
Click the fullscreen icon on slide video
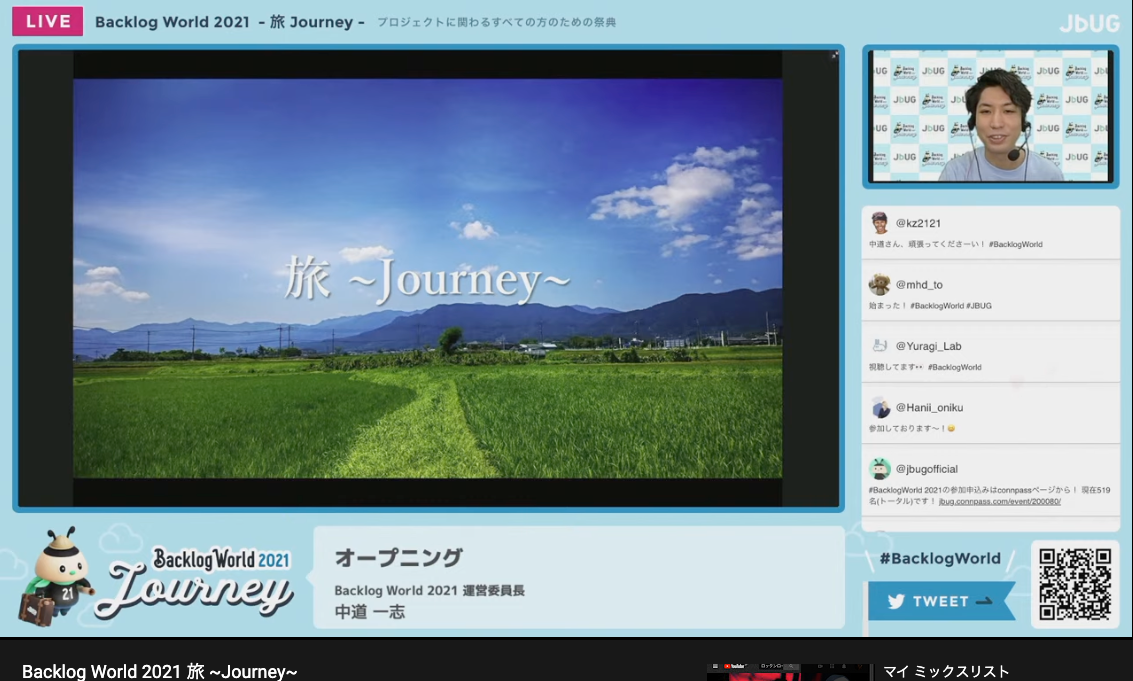point(834,55)
